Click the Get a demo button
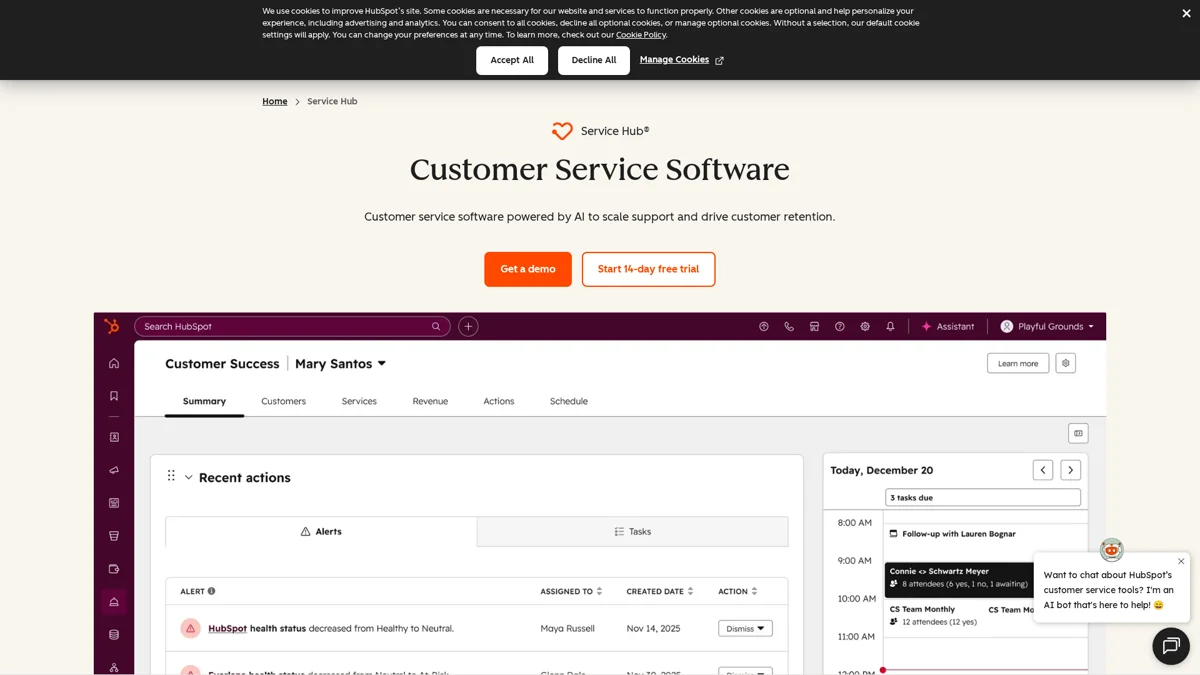 pos(528,269)
